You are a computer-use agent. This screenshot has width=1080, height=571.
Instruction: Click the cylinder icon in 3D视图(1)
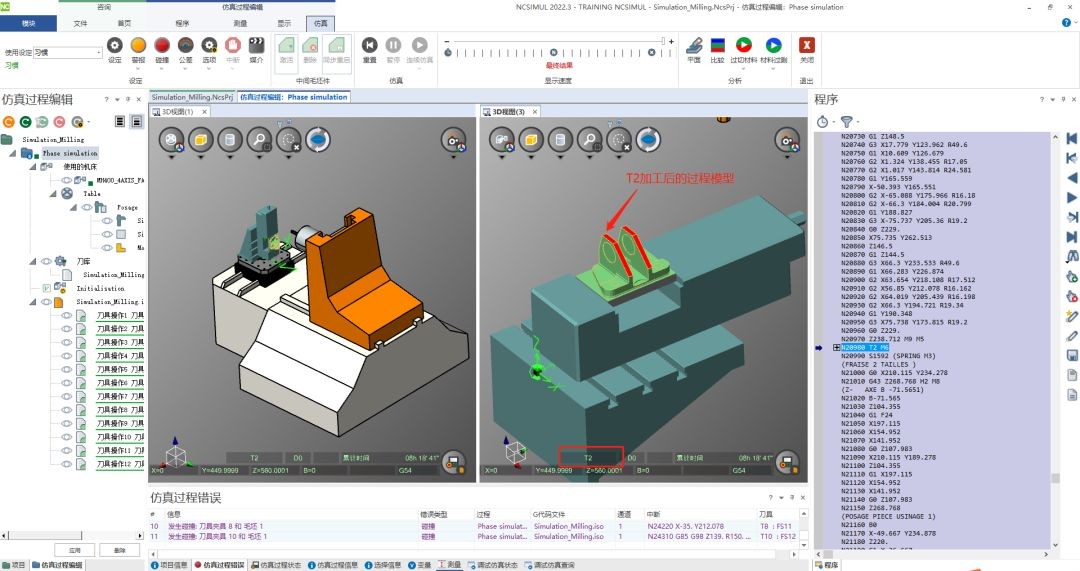tap(229, 140)
